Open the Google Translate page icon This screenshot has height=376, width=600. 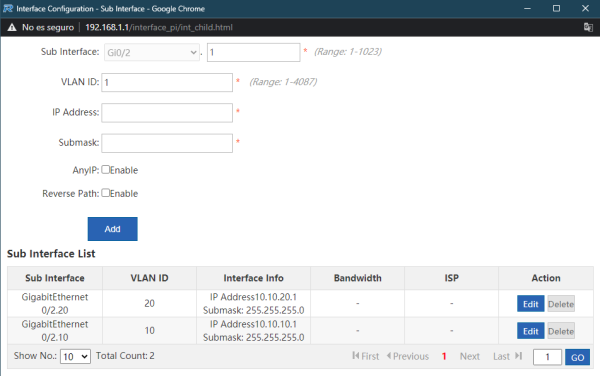pyautogui.click(x=588, y=27)
